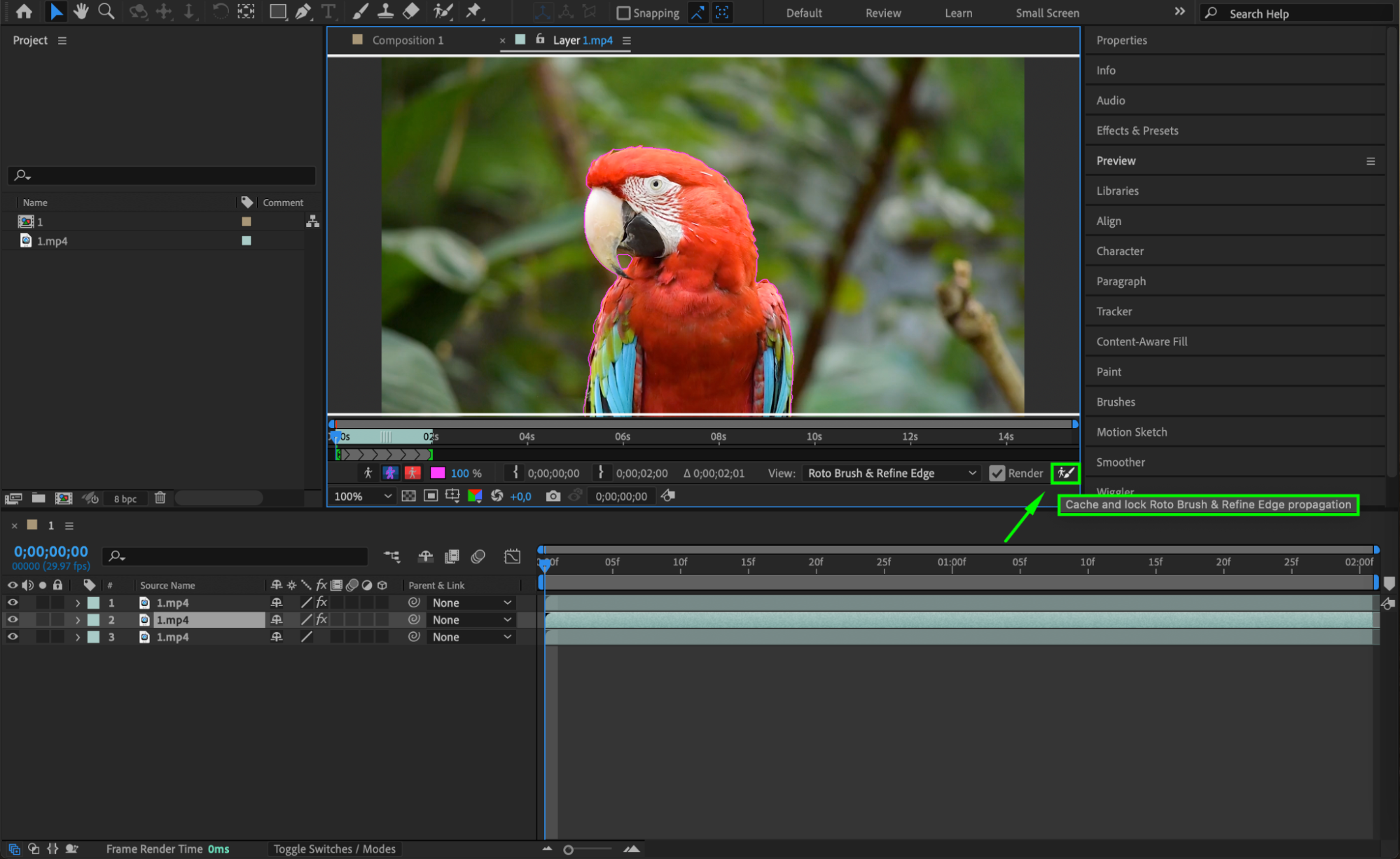Expand layer 1 properties chevron
1400x859 pixels.
[x=78, y=603]
